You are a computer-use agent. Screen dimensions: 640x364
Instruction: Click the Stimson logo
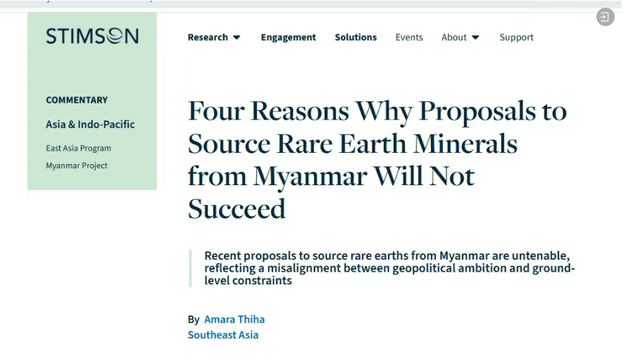(x=92, y=36)
